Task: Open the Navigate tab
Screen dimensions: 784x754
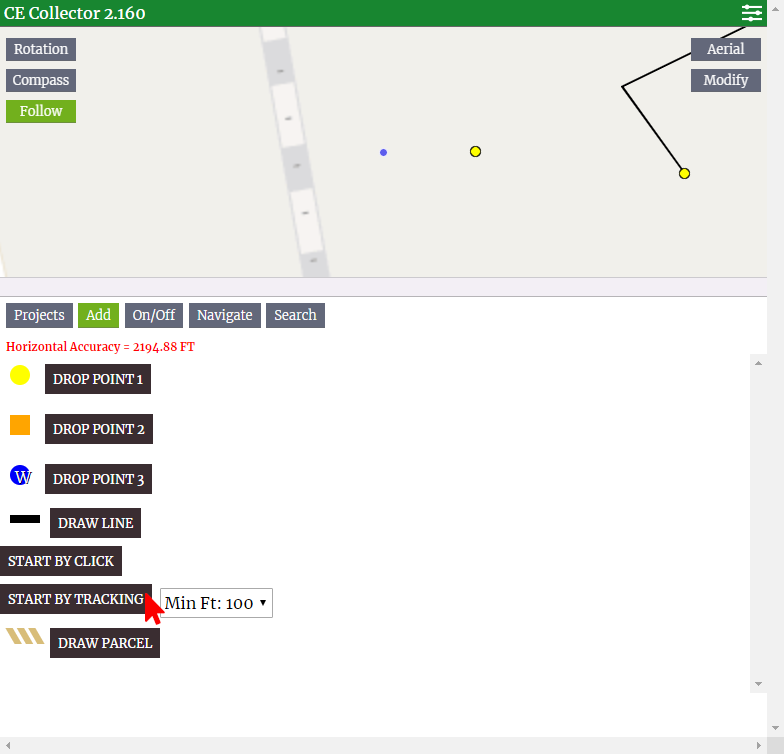Action: tap(224, 315)
